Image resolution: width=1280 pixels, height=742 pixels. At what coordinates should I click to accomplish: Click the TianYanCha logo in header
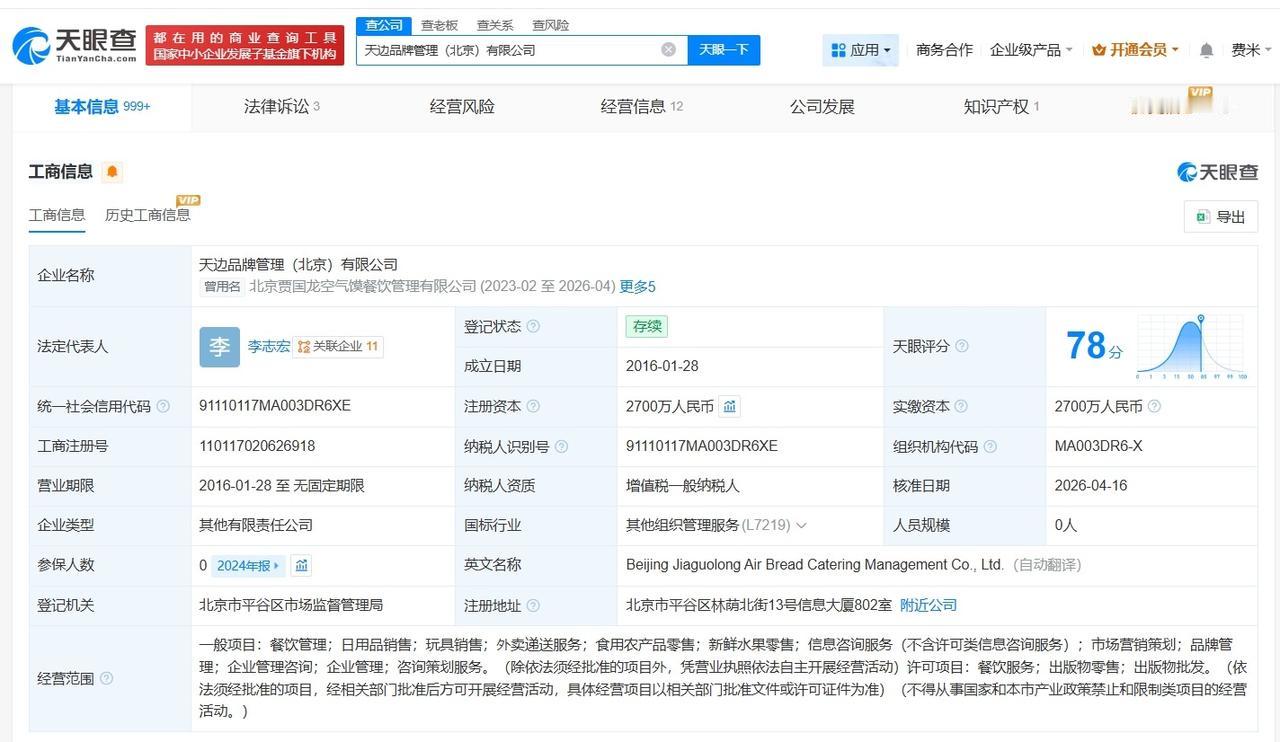[75, 45]
